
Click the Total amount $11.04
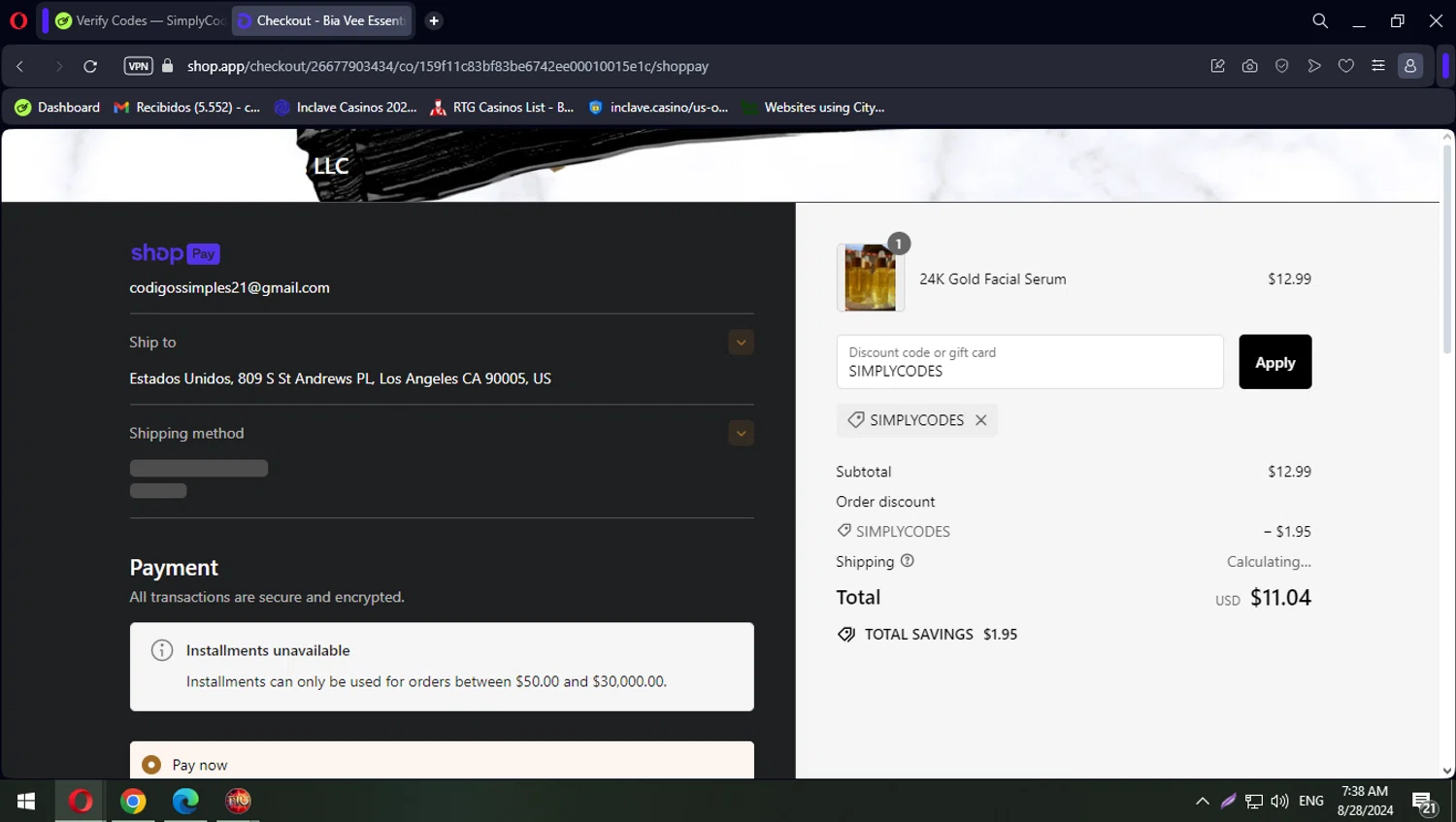pos(1281,598)
